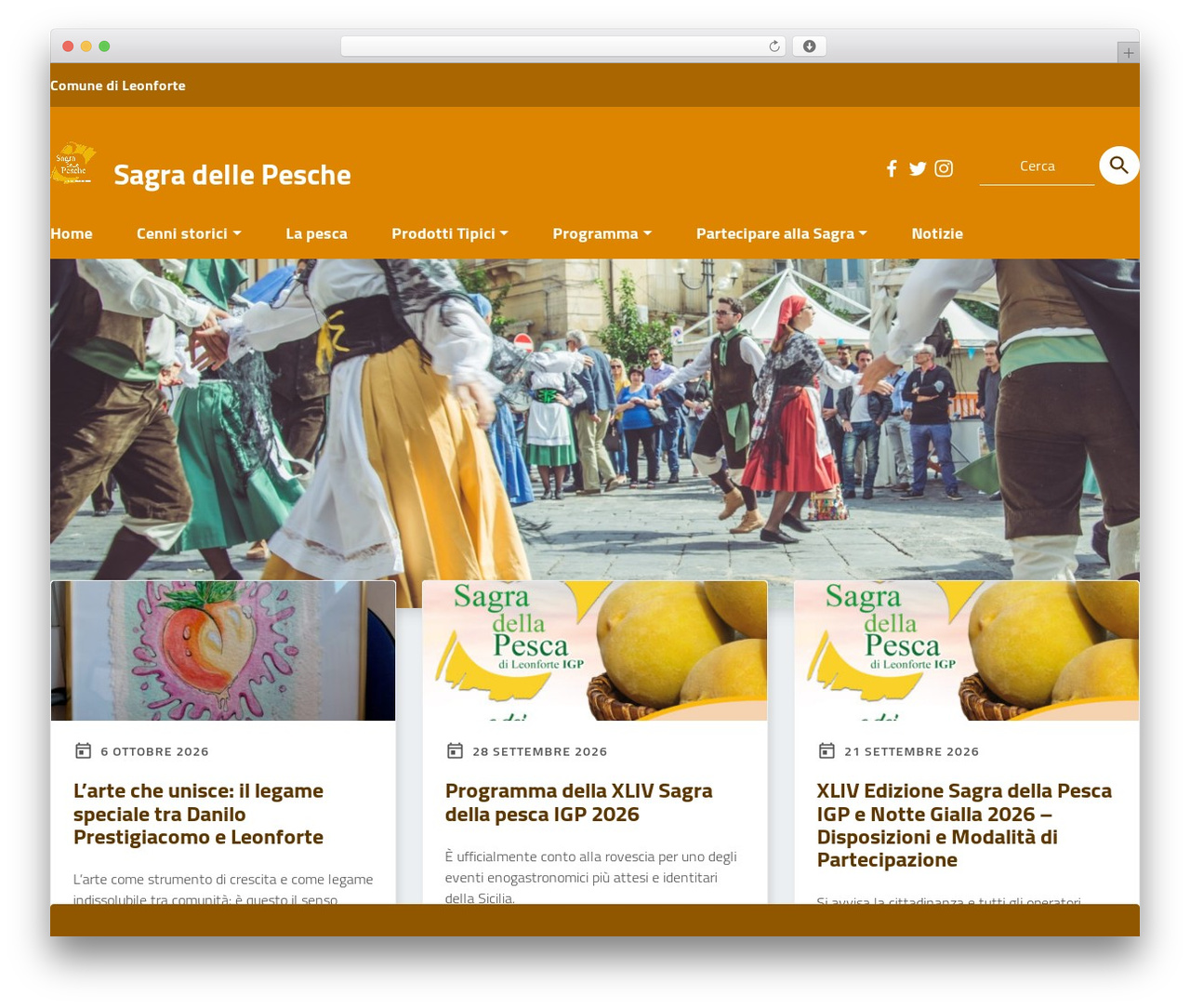Open thumbnail above 21 Settembre 2026 post
1190x1008 pixels.
967,651
